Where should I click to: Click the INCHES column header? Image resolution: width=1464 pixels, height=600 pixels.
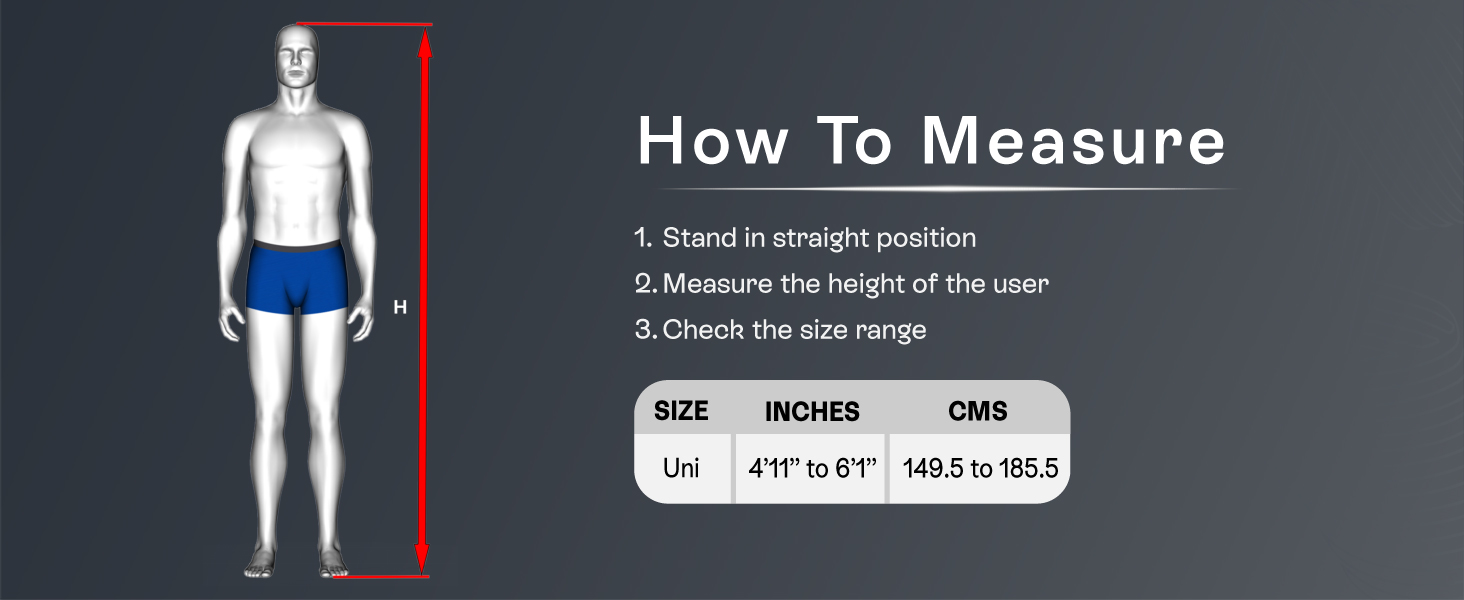coord(812,411)
